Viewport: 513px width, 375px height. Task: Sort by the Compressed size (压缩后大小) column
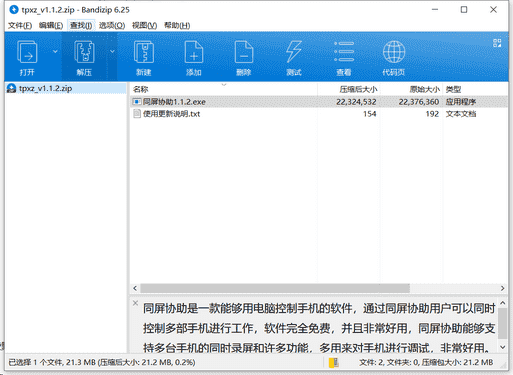click(348, 89)
